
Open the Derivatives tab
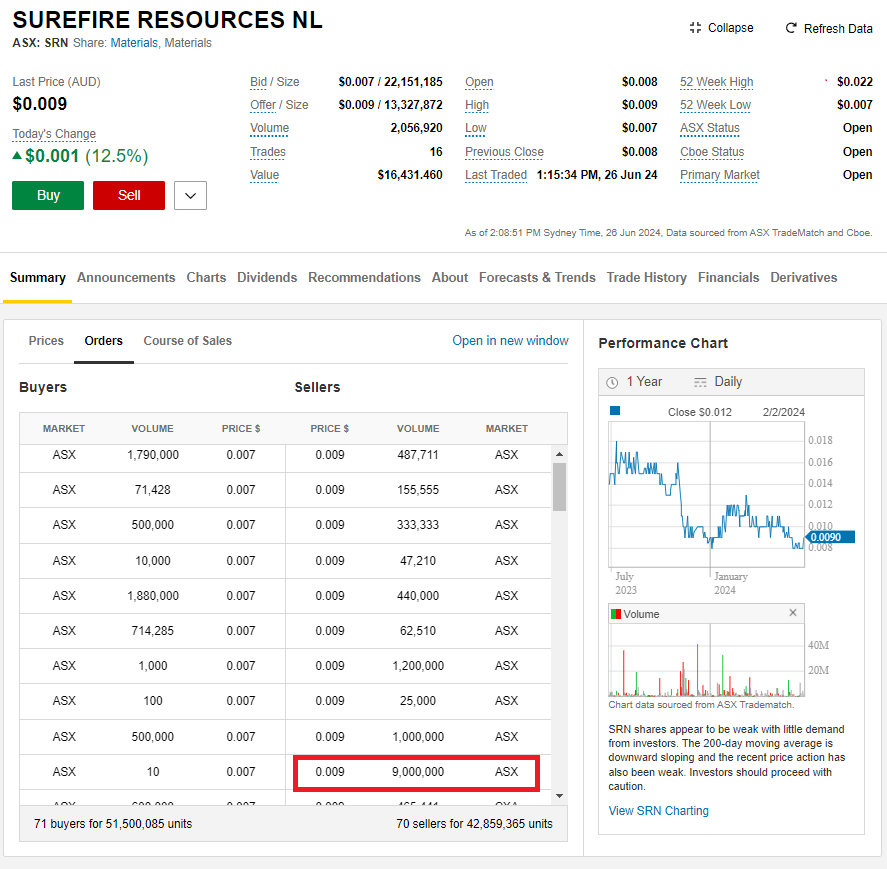[x=804, y=278]
